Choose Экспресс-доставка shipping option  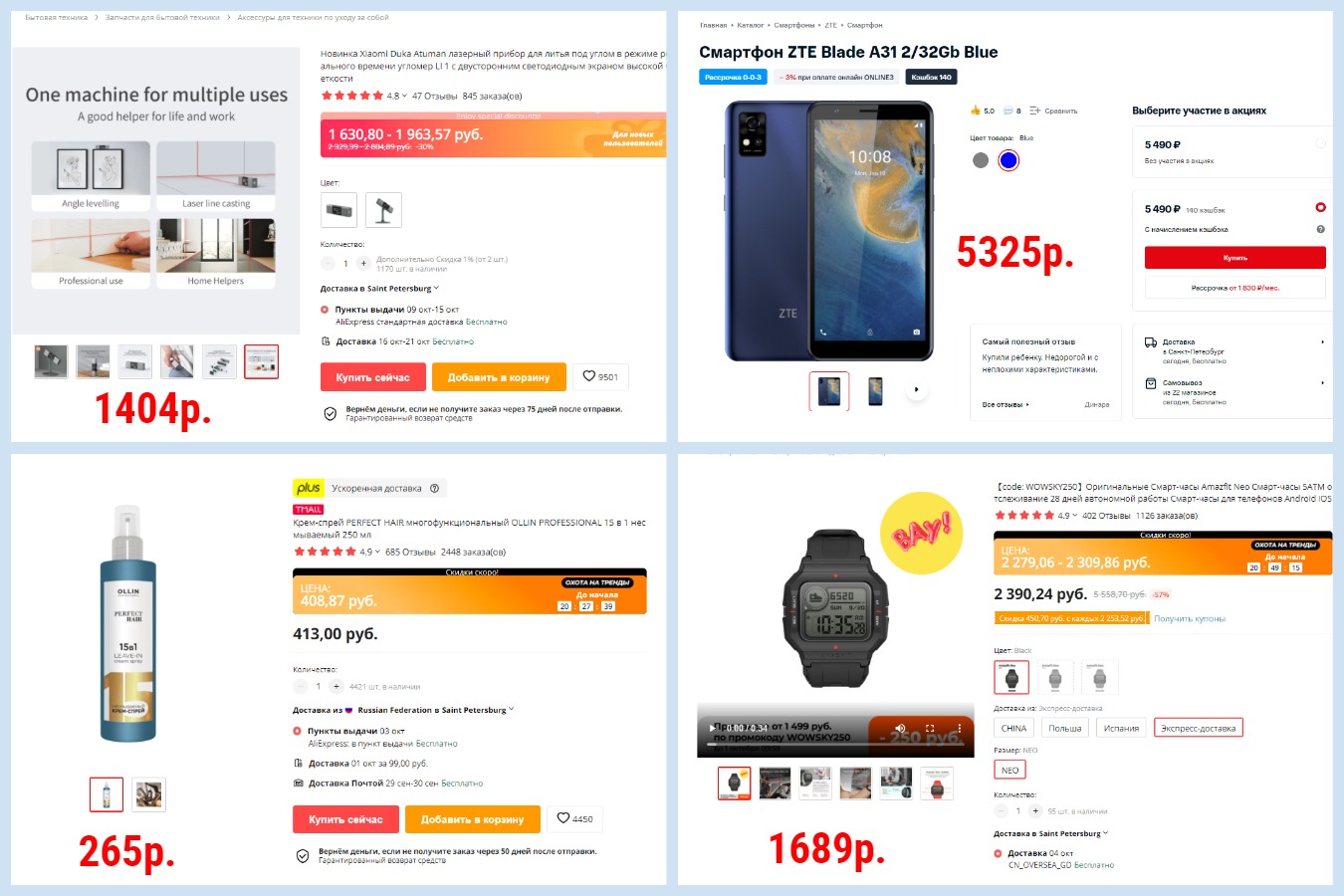(1198, 728)
